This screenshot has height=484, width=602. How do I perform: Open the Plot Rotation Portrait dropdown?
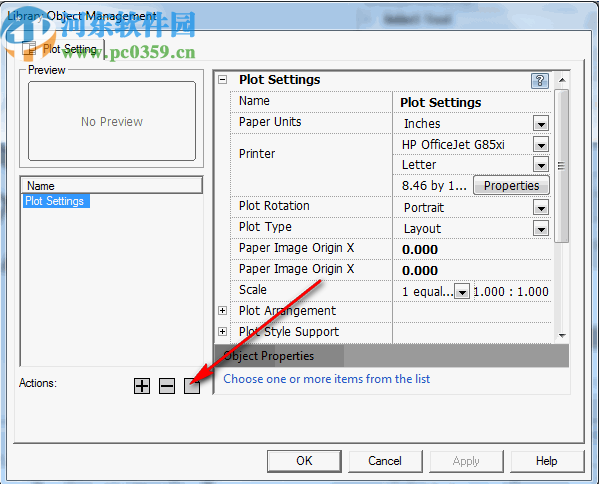[541, 208]
